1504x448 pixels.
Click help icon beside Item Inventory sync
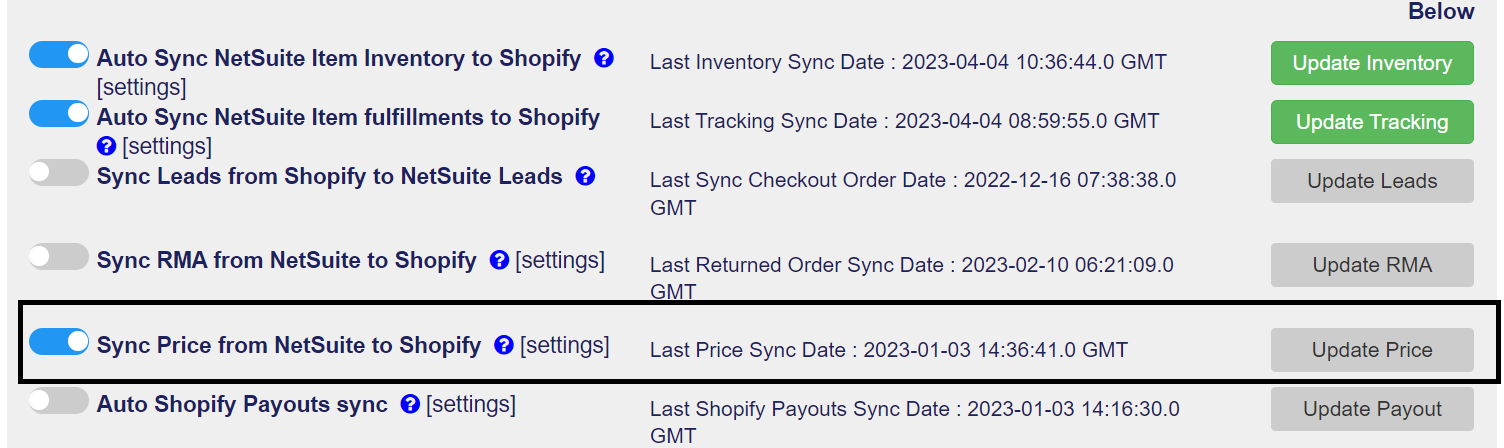pos(603,59)
